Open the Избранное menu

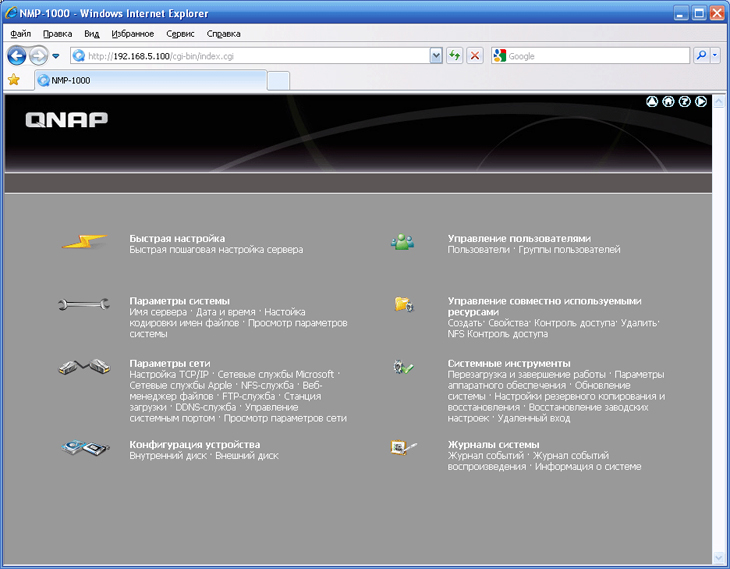[x=132, y=33]
